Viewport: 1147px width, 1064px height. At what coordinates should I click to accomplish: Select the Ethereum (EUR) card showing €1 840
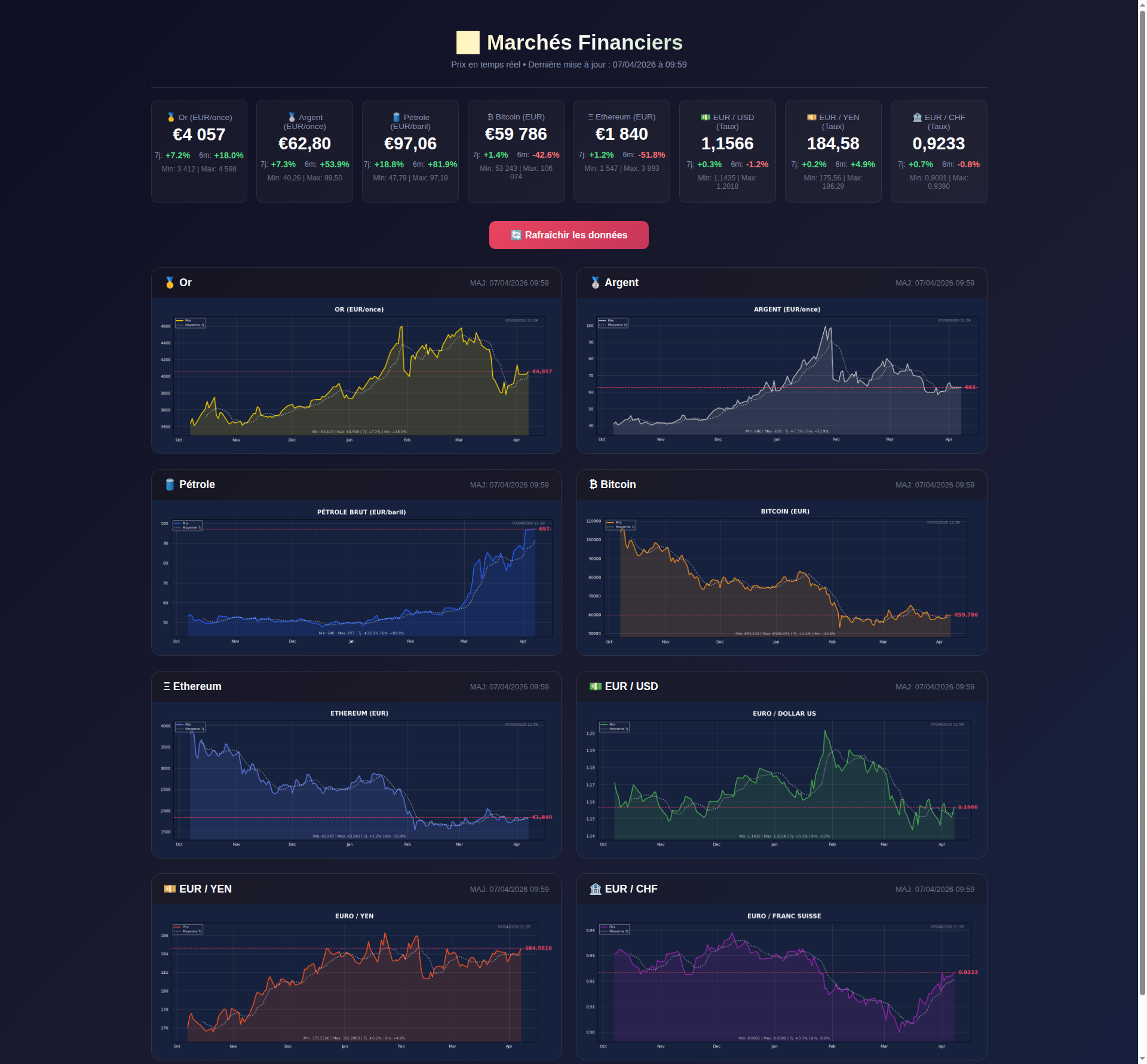621,151
